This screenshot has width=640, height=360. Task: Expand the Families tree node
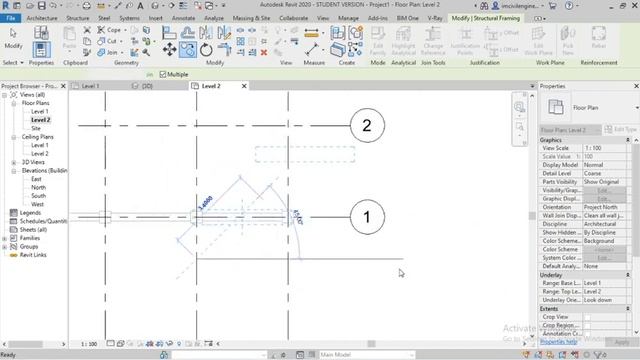[4, 238]
